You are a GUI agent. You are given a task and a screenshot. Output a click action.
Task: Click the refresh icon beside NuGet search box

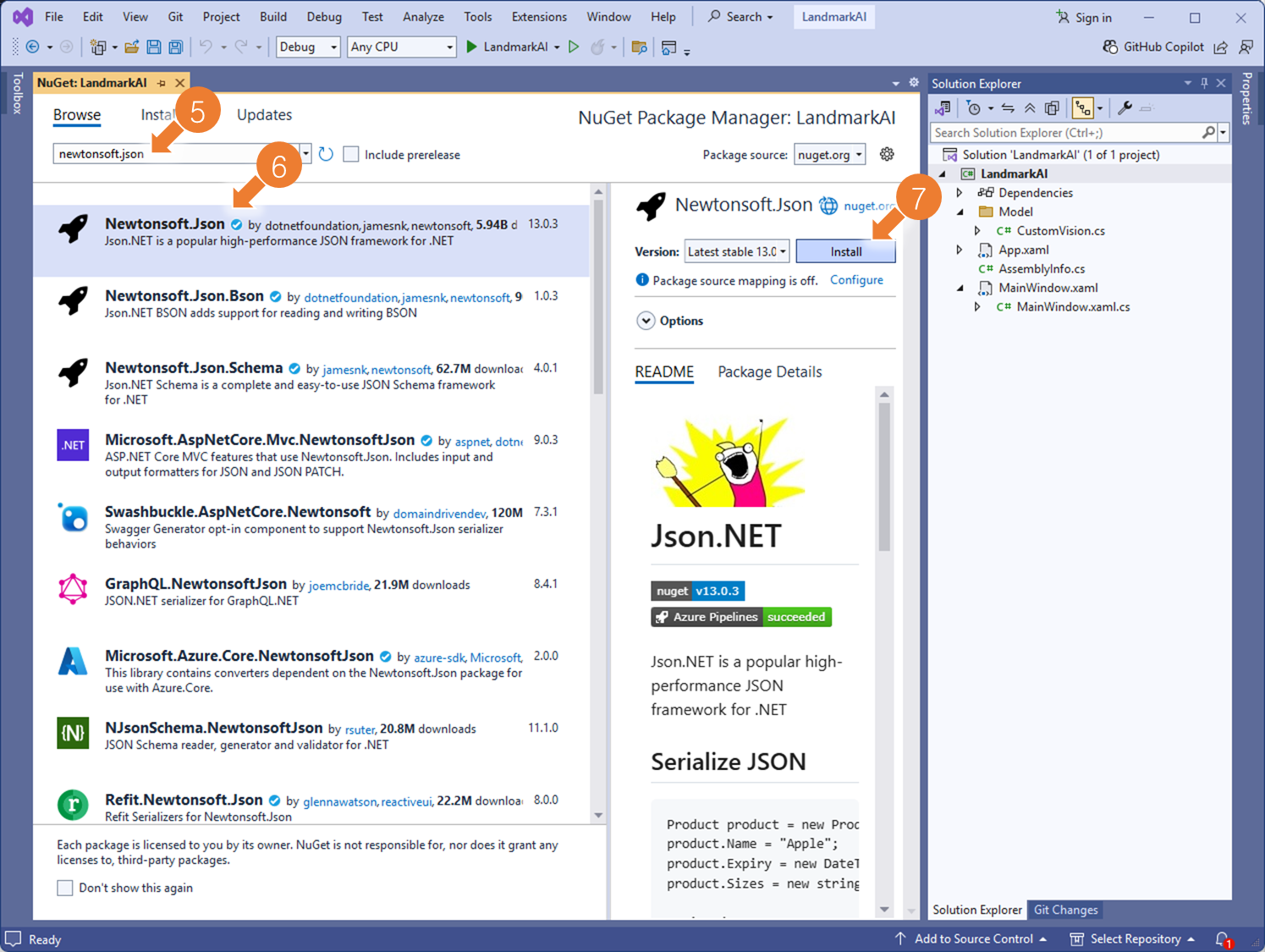326,154
